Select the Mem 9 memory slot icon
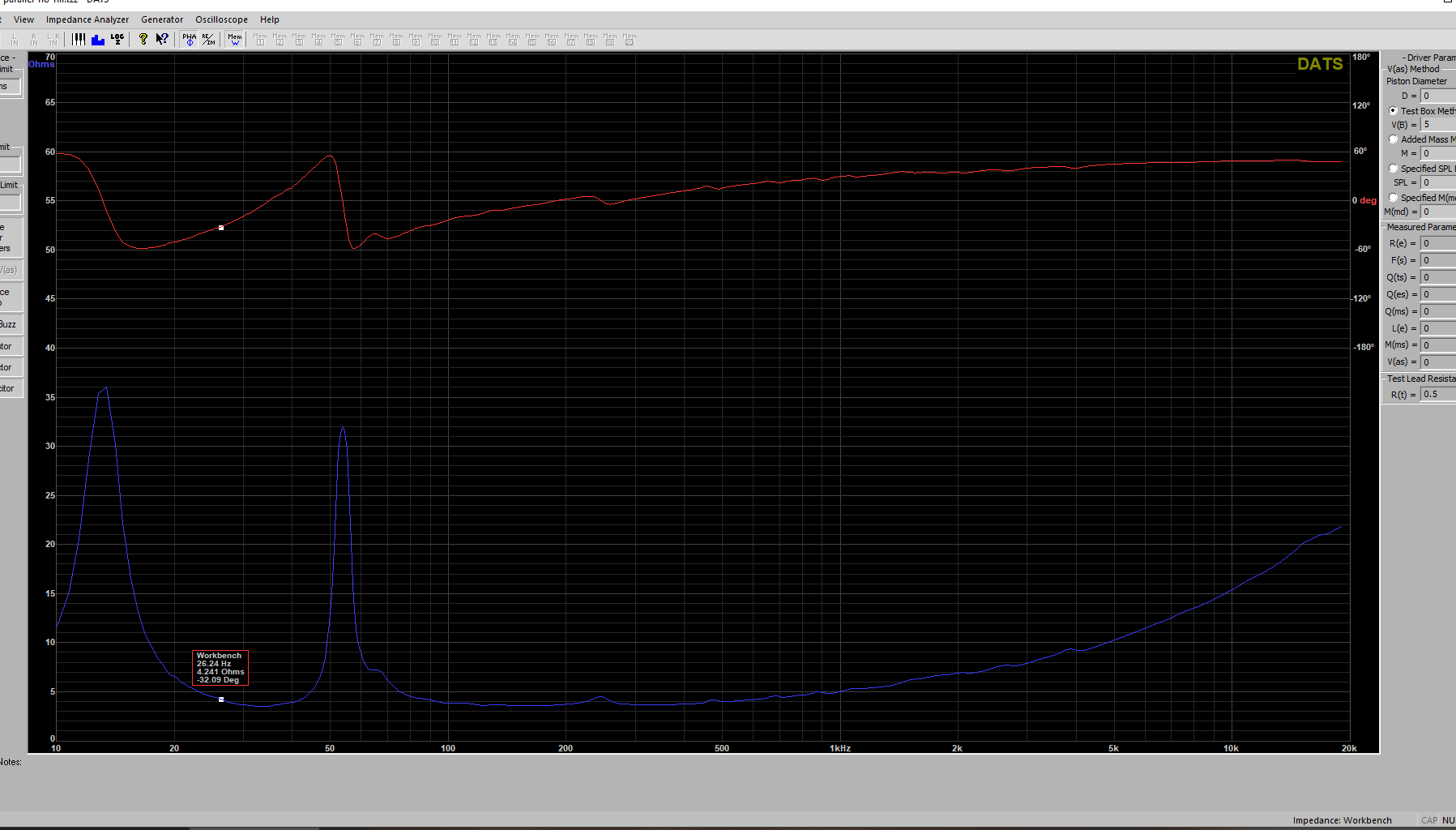 tap(416, 39)
